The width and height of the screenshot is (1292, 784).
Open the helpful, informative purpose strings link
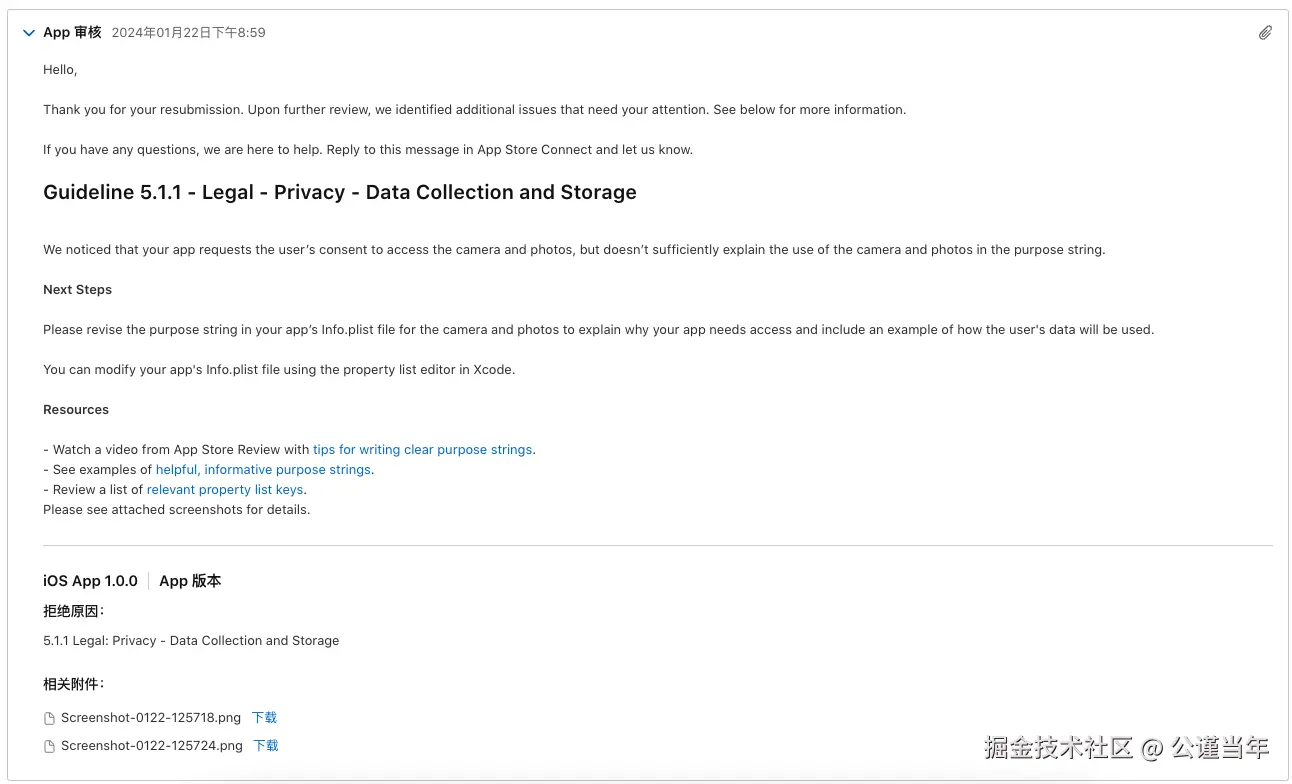click(x=264, y=470)
